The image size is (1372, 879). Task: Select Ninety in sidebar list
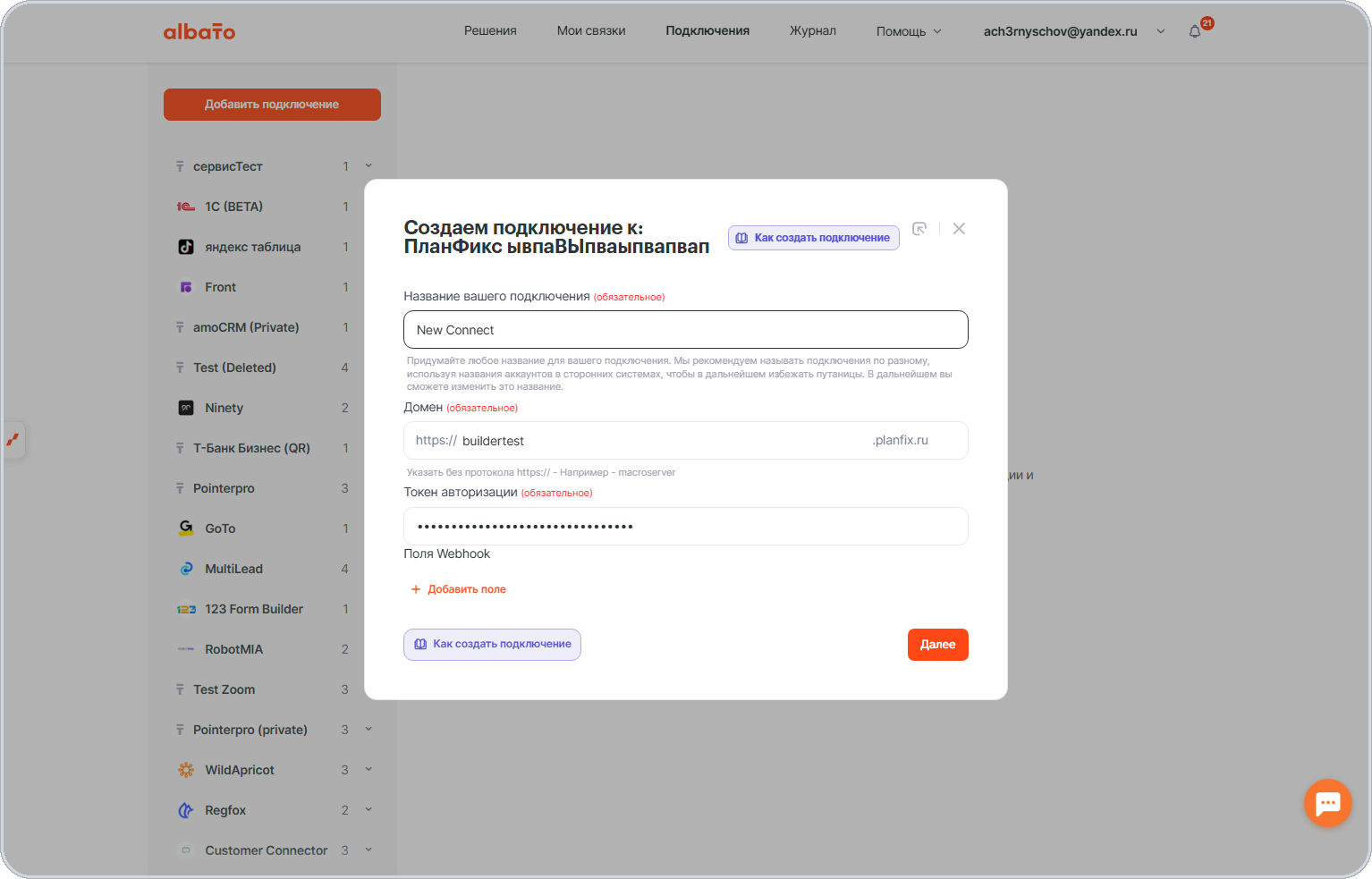(224, 408)
